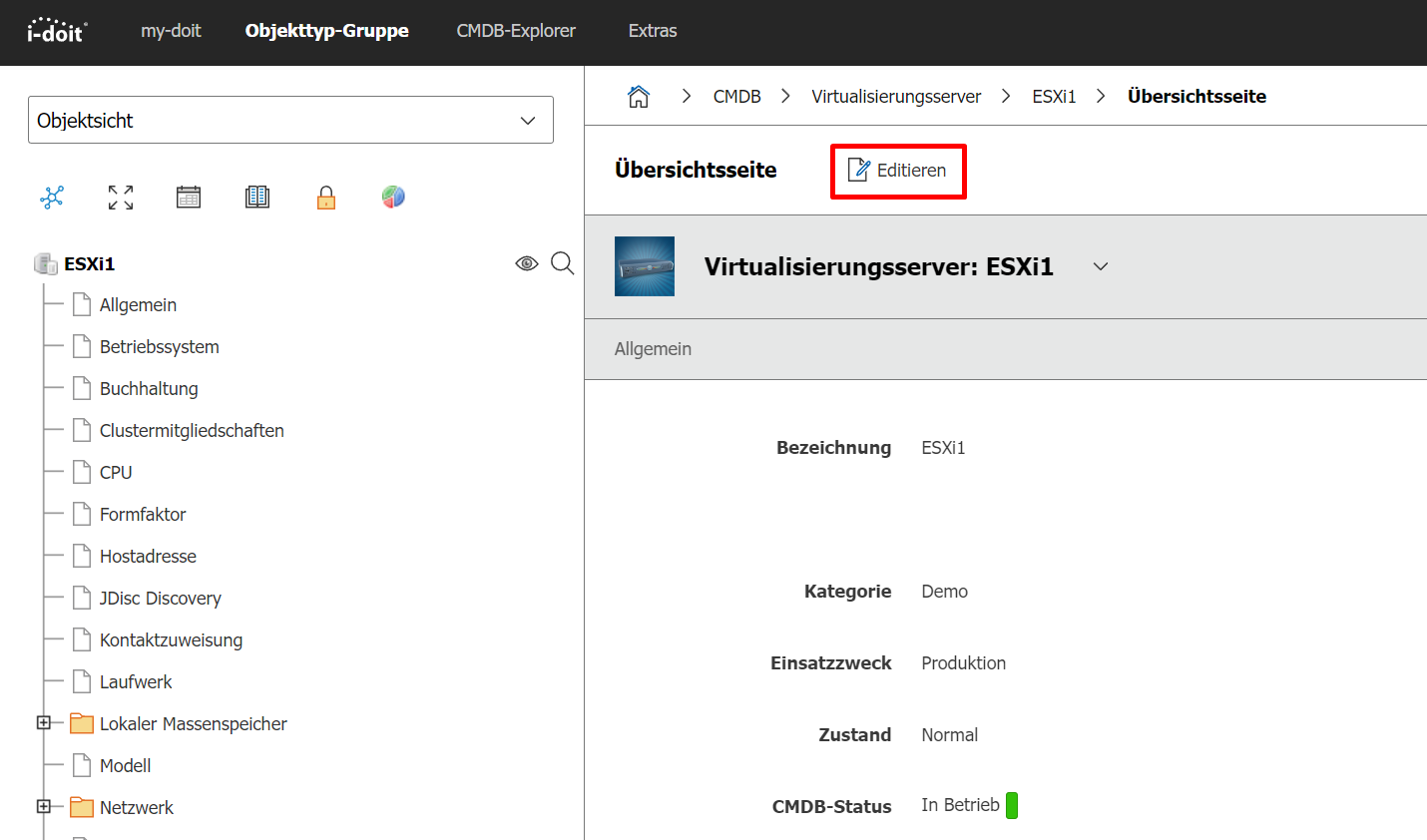Click the green CMDB-Status color indicator
This screenshot has width=1427, height=840.
point(1012,805)
